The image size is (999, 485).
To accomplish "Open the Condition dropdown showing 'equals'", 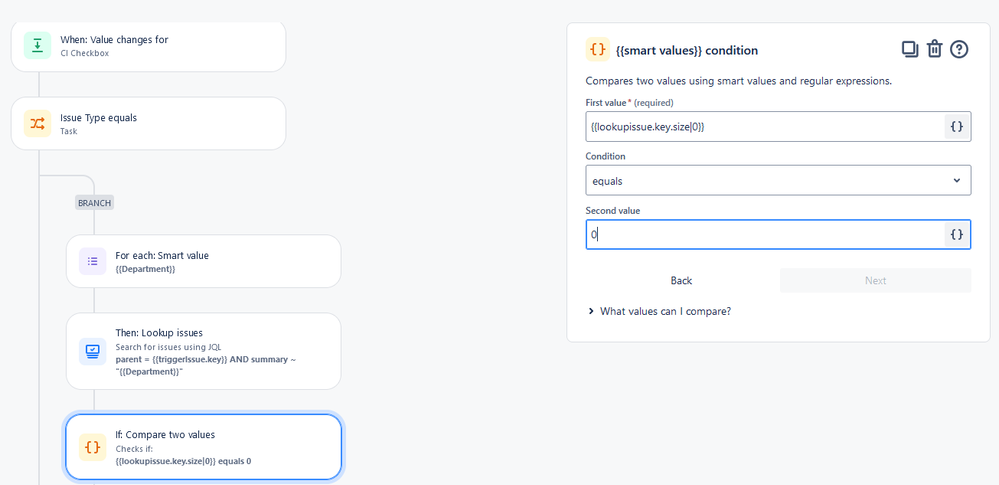I will [778, 180].
